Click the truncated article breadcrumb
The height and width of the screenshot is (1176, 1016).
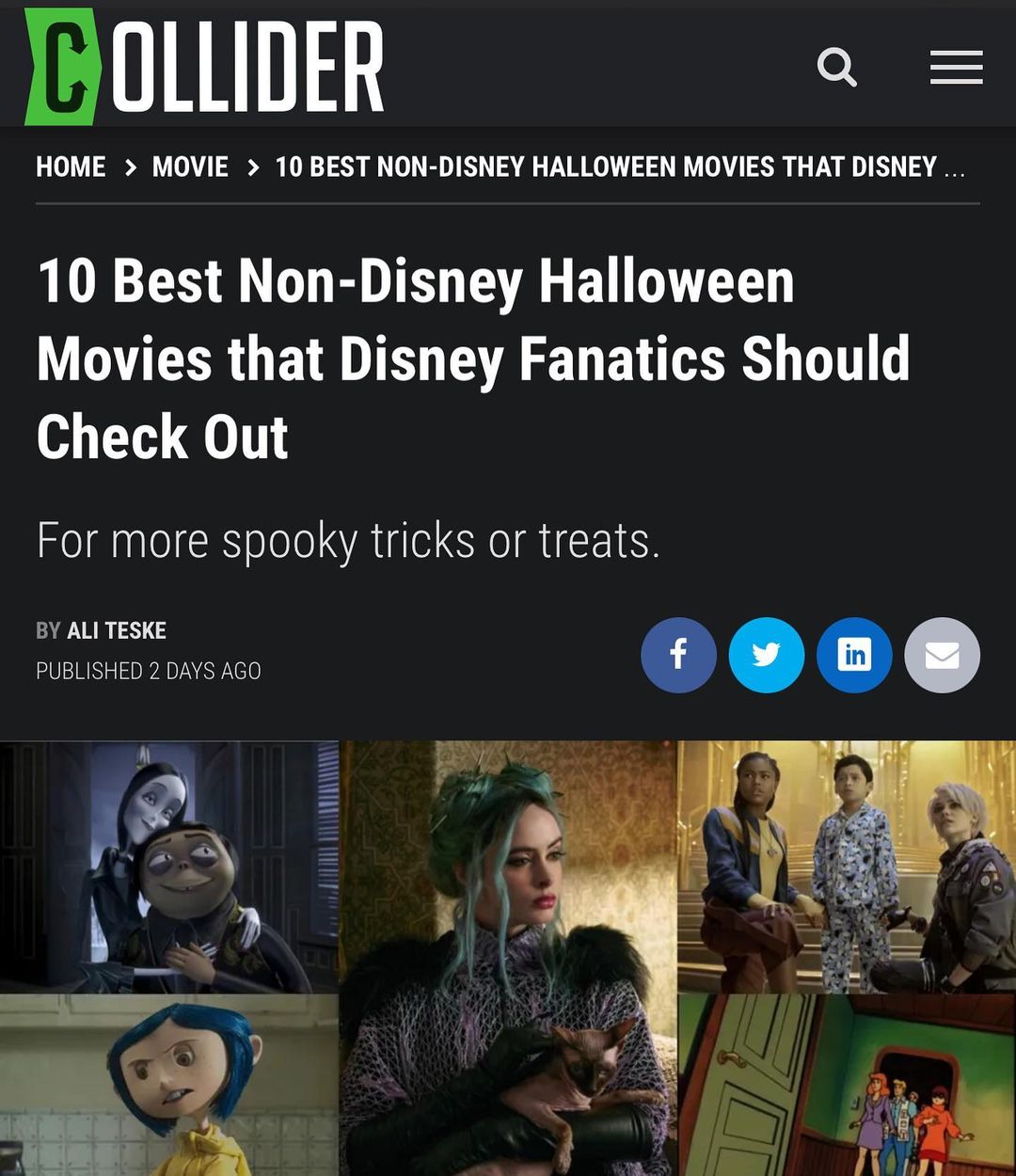point(620,167)
